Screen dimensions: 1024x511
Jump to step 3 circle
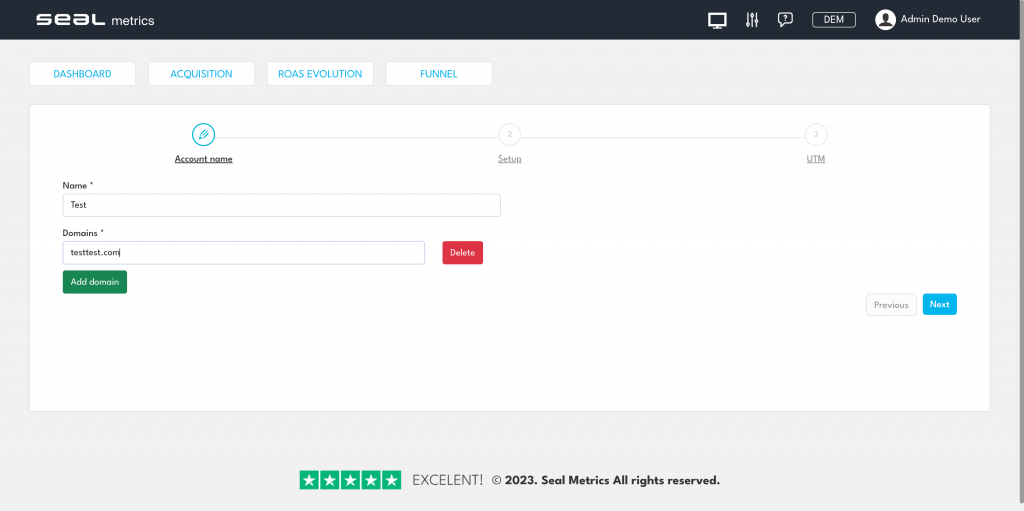point(816,134)
